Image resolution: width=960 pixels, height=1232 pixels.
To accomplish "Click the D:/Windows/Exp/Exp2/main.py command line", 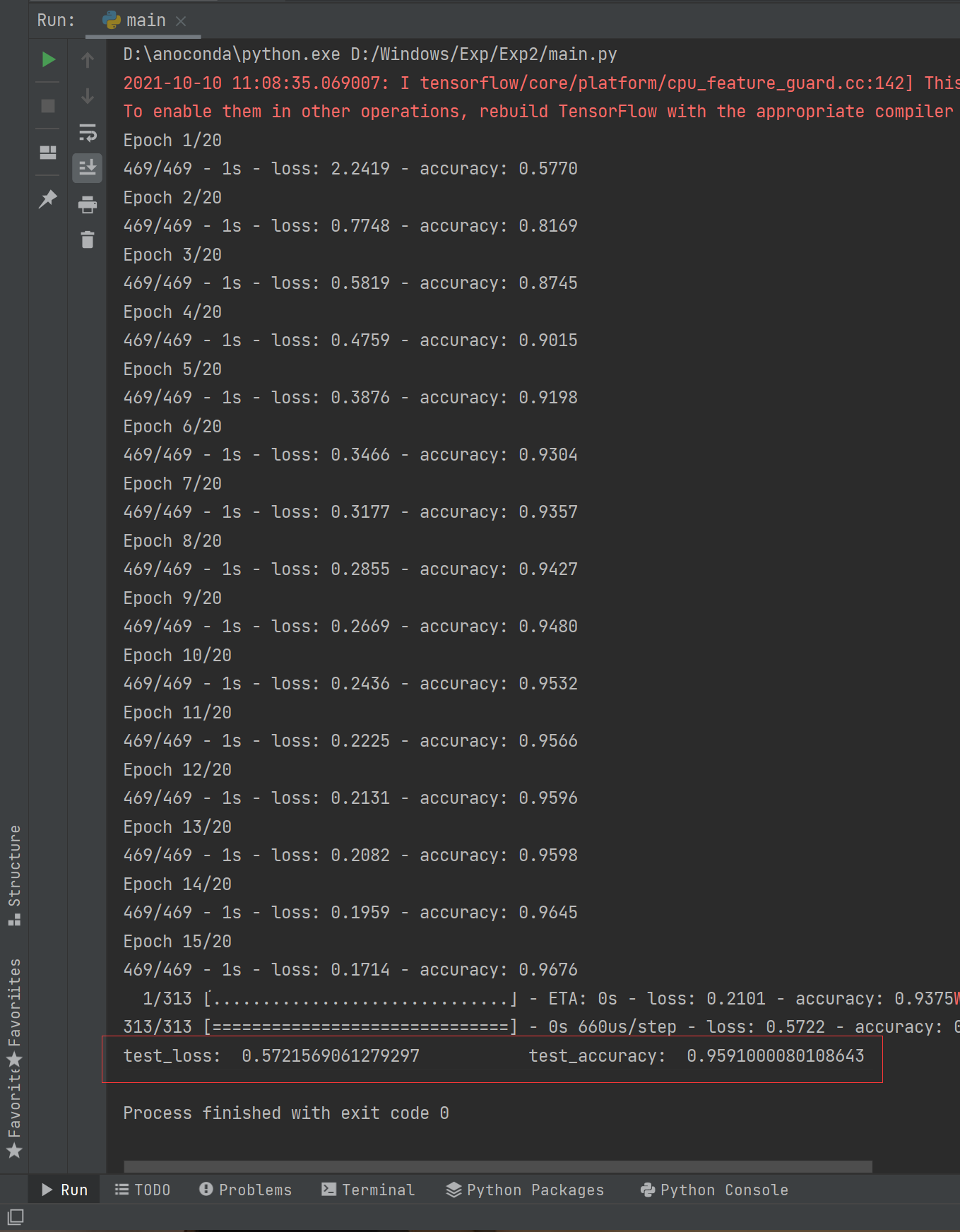I will click(x=370, y=54).
